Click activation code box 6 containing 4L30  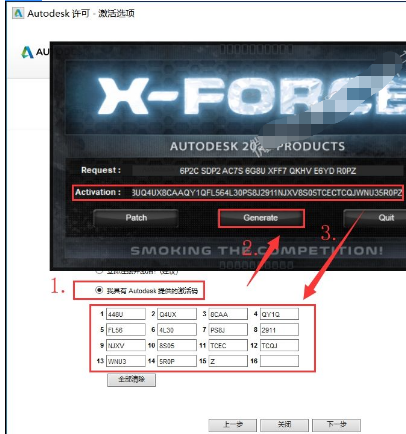177,330
